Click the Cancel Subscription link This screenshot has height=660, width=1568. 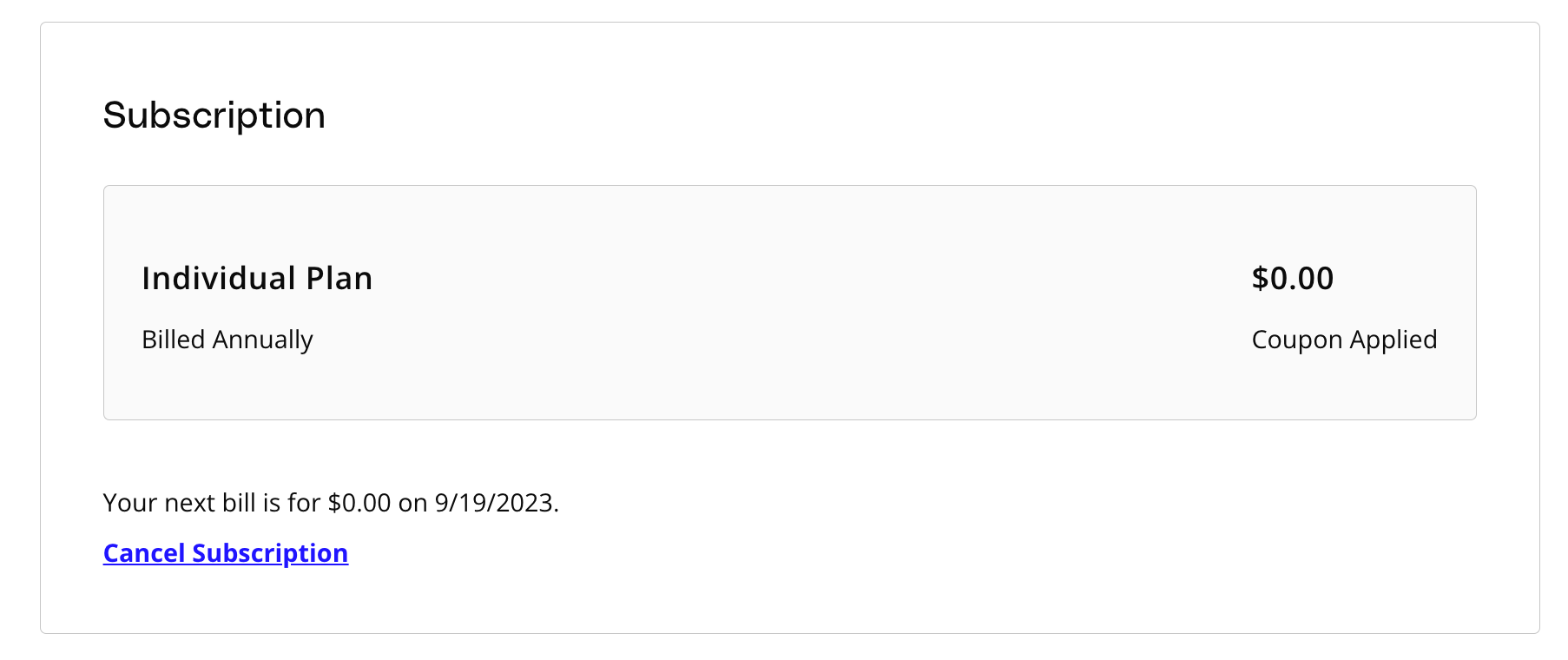pyautogui.click(x=225, y=553)
